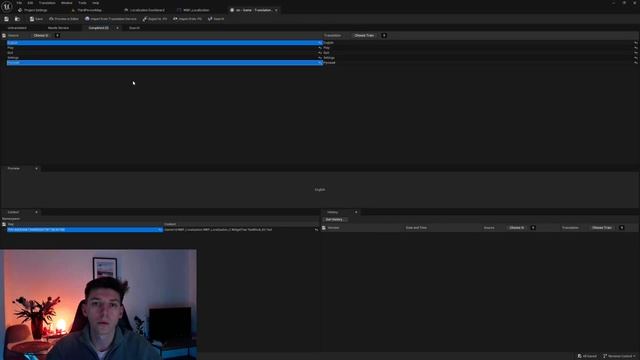Viewport: 640px width, 360px height.
Task: Open the Tools menu
Action: (x=82, y=3)
